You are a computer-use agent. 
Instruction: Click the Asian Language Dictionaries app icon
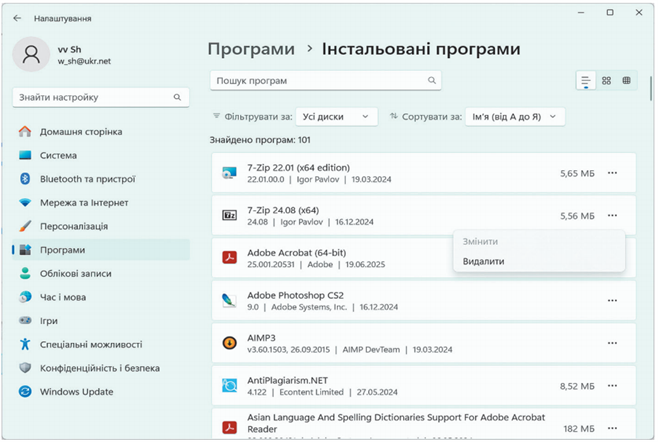pos(230,428)
